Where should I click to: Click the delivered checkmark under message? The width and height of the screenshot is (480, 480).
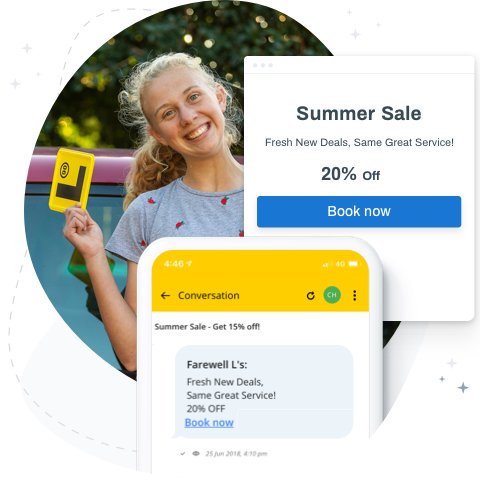[183, 453]
